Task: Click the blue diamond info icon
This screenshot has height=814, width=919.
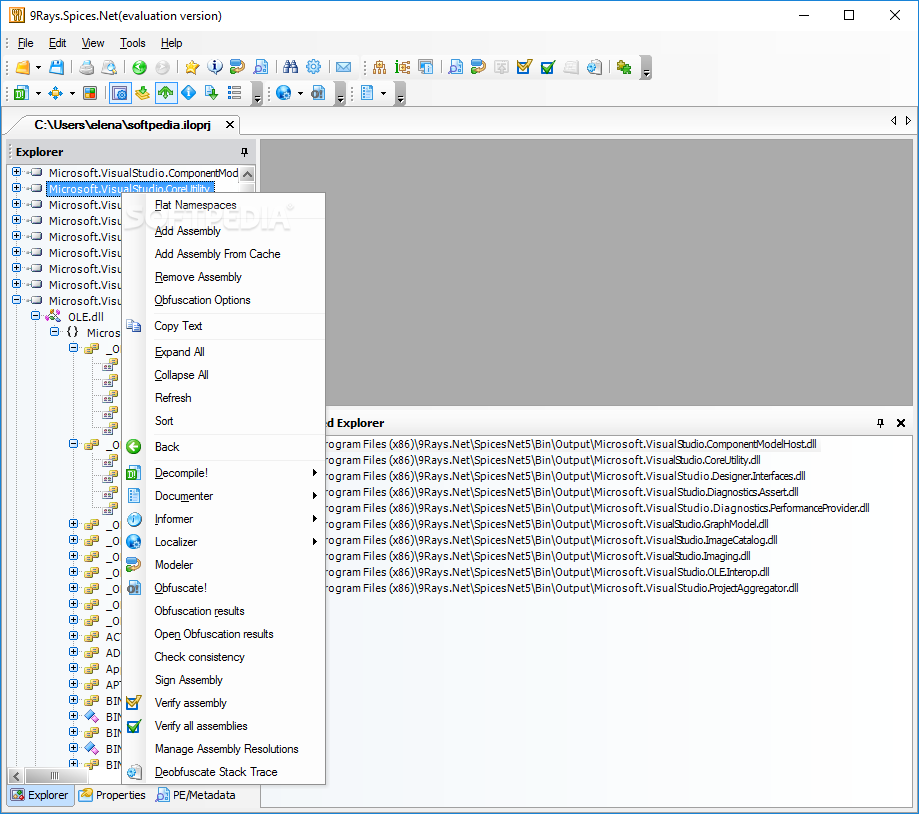Action: 189,93
